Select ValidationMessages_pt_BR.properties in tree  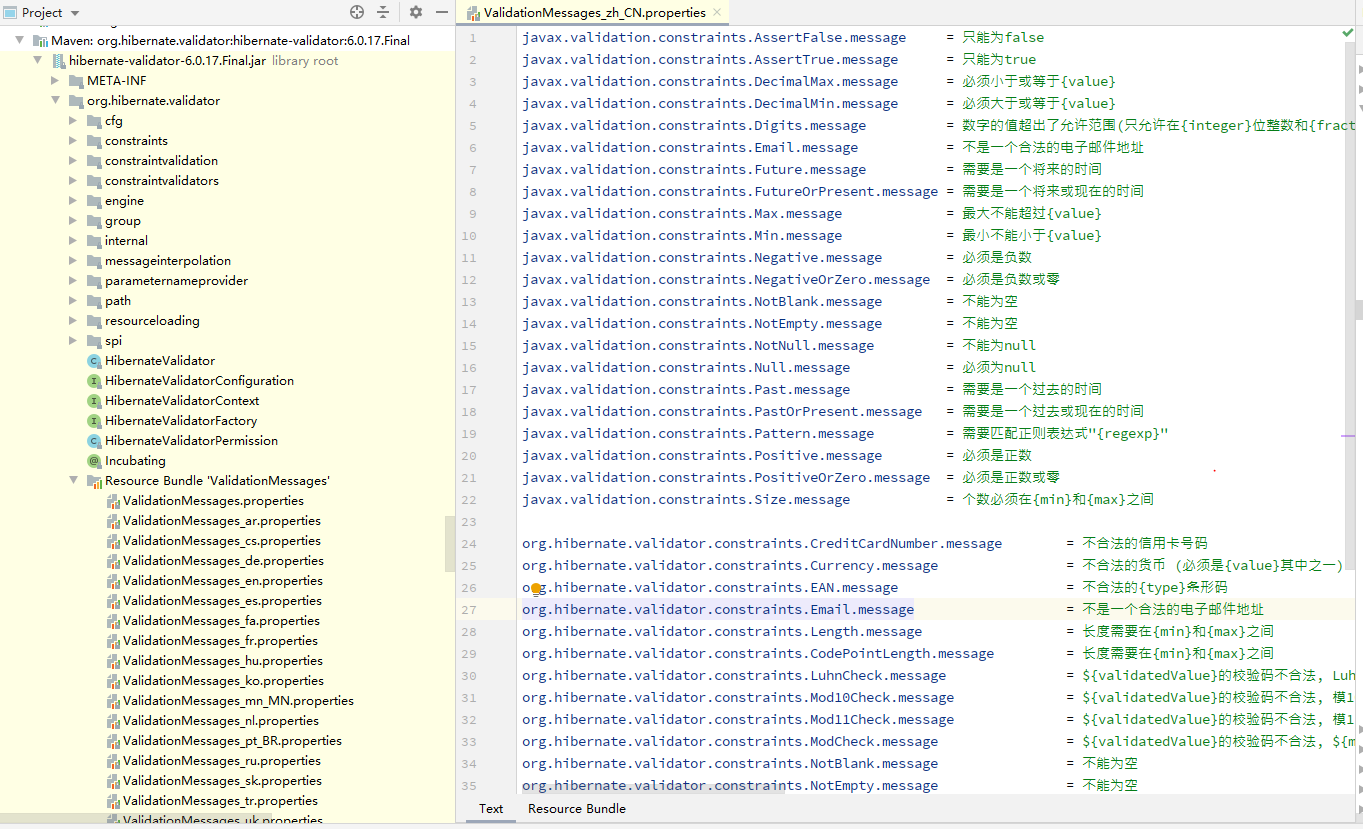[232, 740]
